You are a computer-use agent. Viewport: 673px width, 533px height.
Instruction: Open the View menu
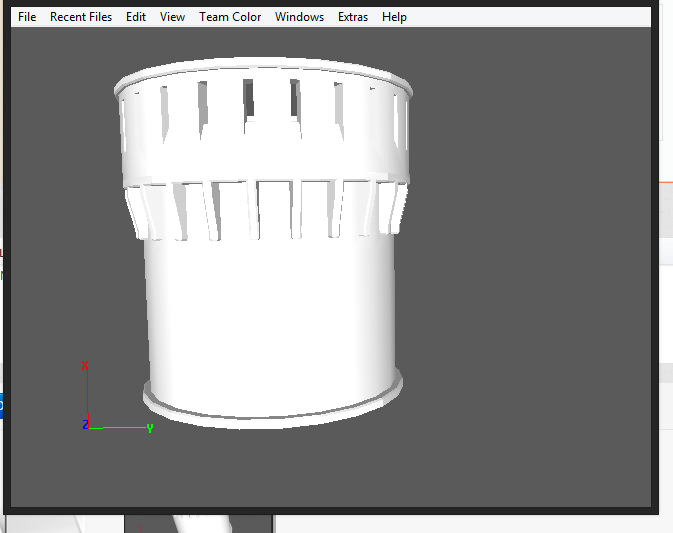[x=172, y=17]
